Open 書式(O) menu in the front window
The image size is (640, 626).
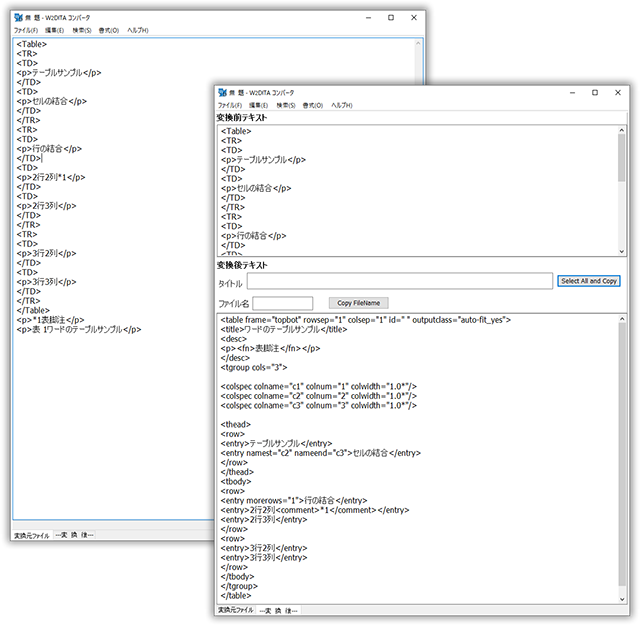[x=313, y=105]
